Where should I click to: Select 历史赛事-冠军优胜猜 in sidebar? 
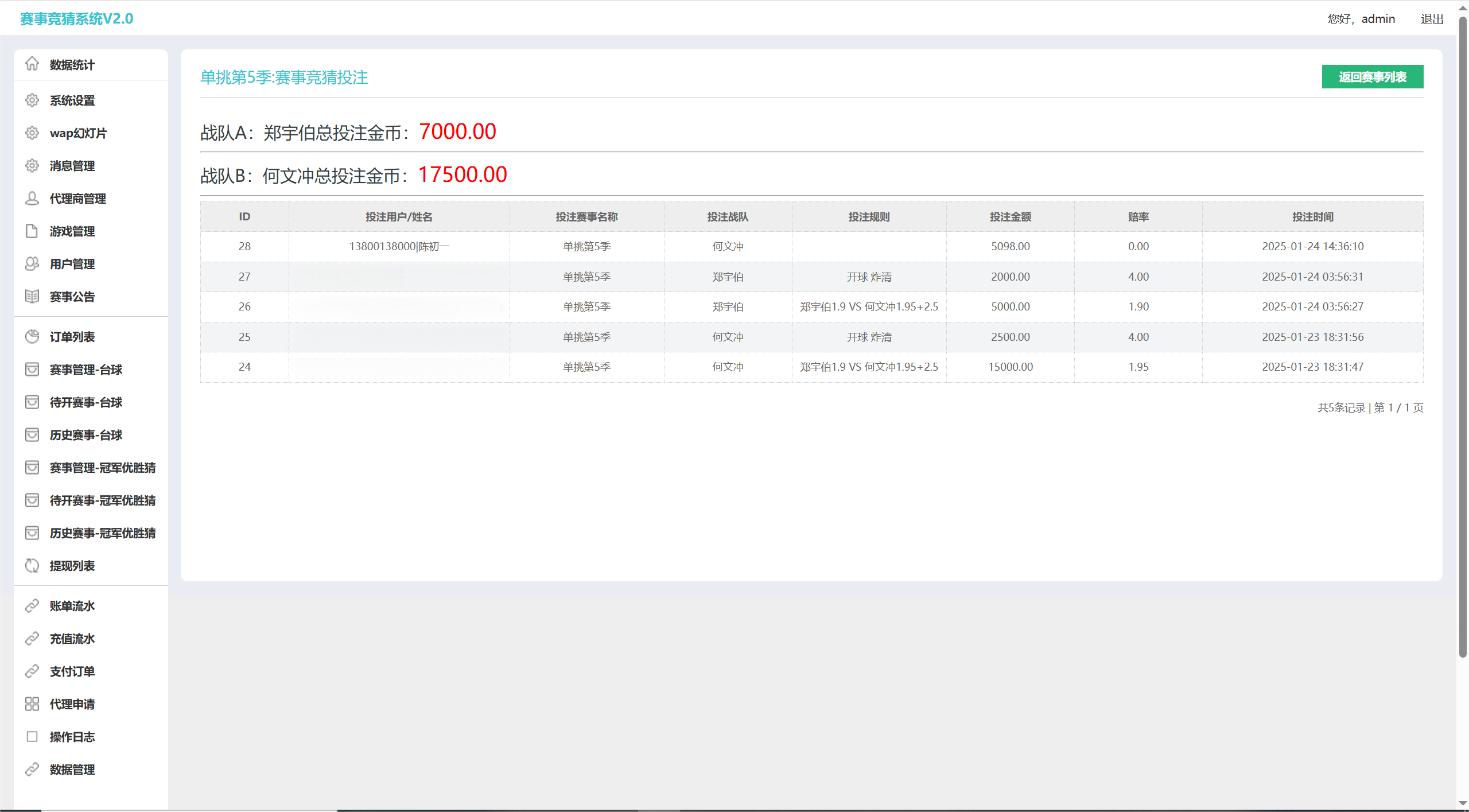pyautogui.click(x=103, y=533)
